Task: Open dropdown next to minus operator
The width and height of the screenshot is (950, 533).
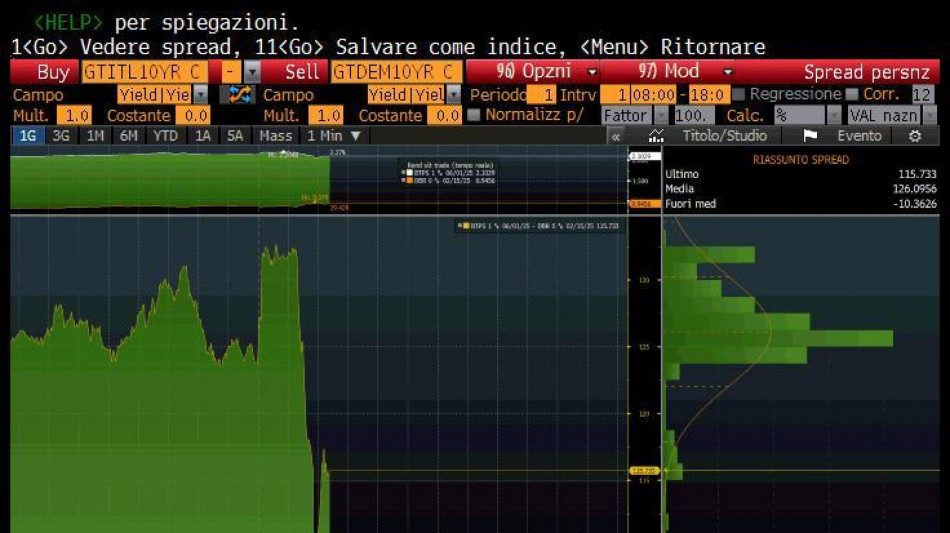Action: tap(252, 72)
